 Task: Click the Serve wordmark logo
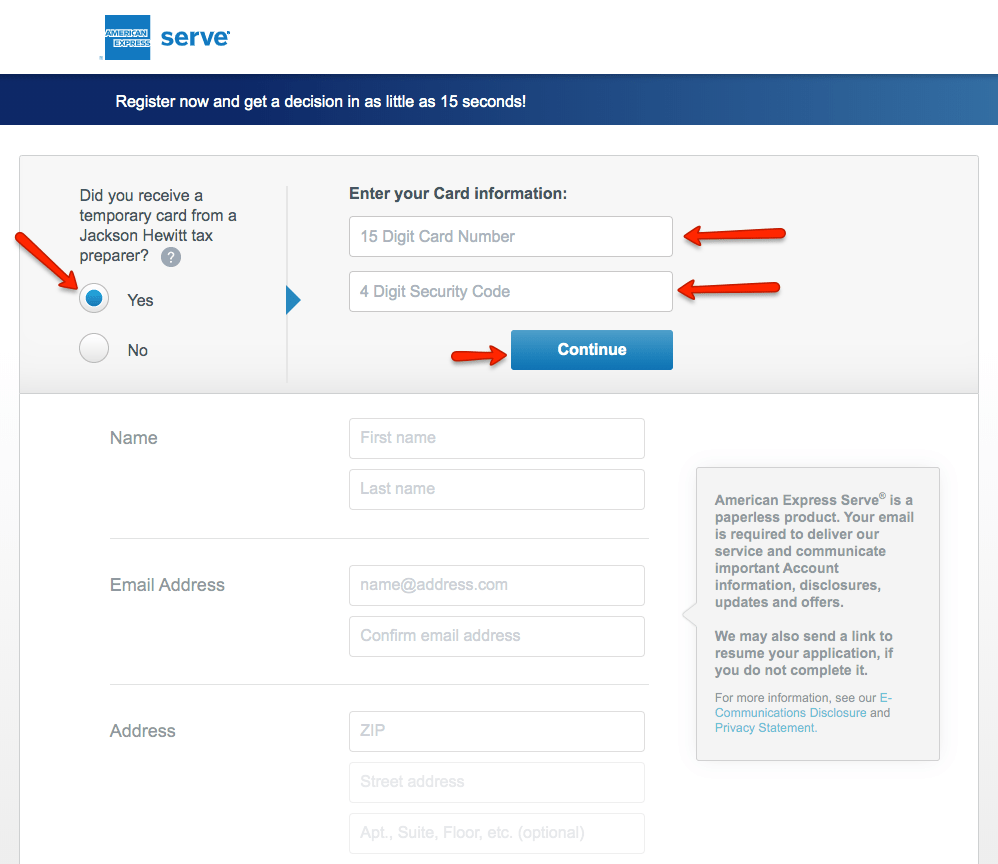click(x=195, y=38)
